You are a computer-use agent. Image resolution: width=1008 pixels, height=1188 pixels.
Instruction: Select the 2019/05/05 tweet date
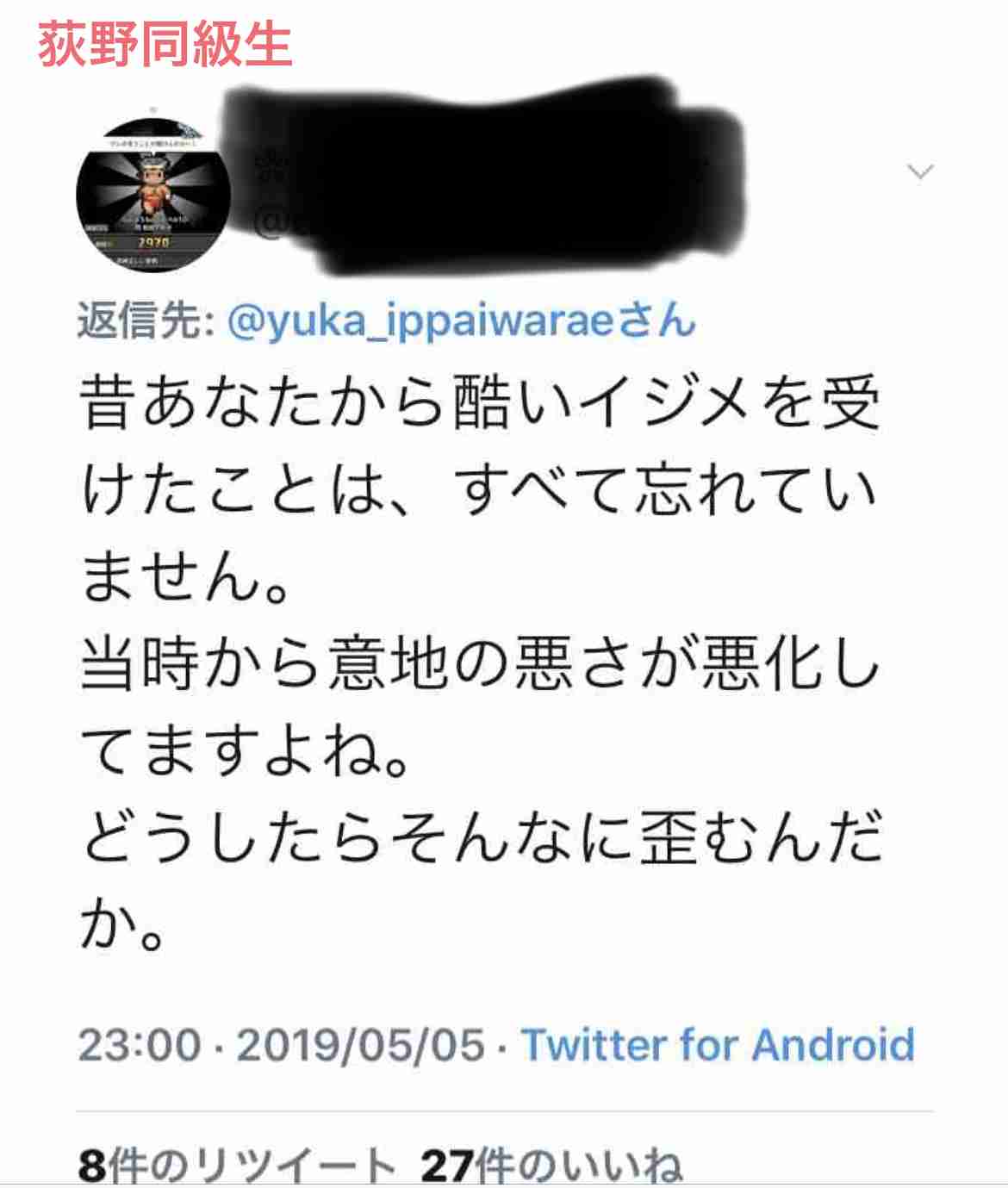(360, 1045)
